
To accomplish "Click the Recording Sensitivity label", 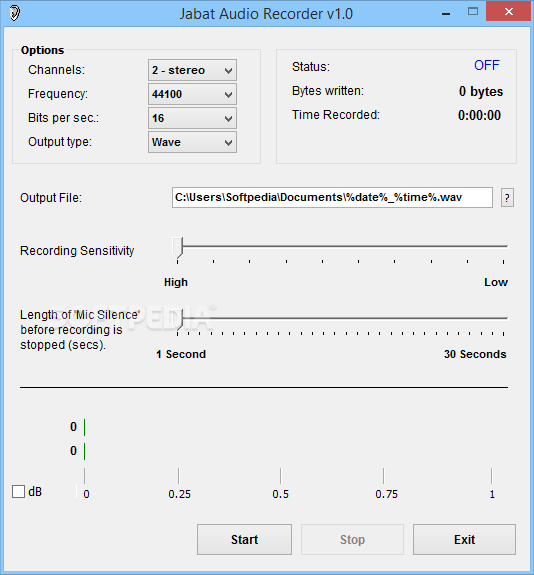I will 77,251.
